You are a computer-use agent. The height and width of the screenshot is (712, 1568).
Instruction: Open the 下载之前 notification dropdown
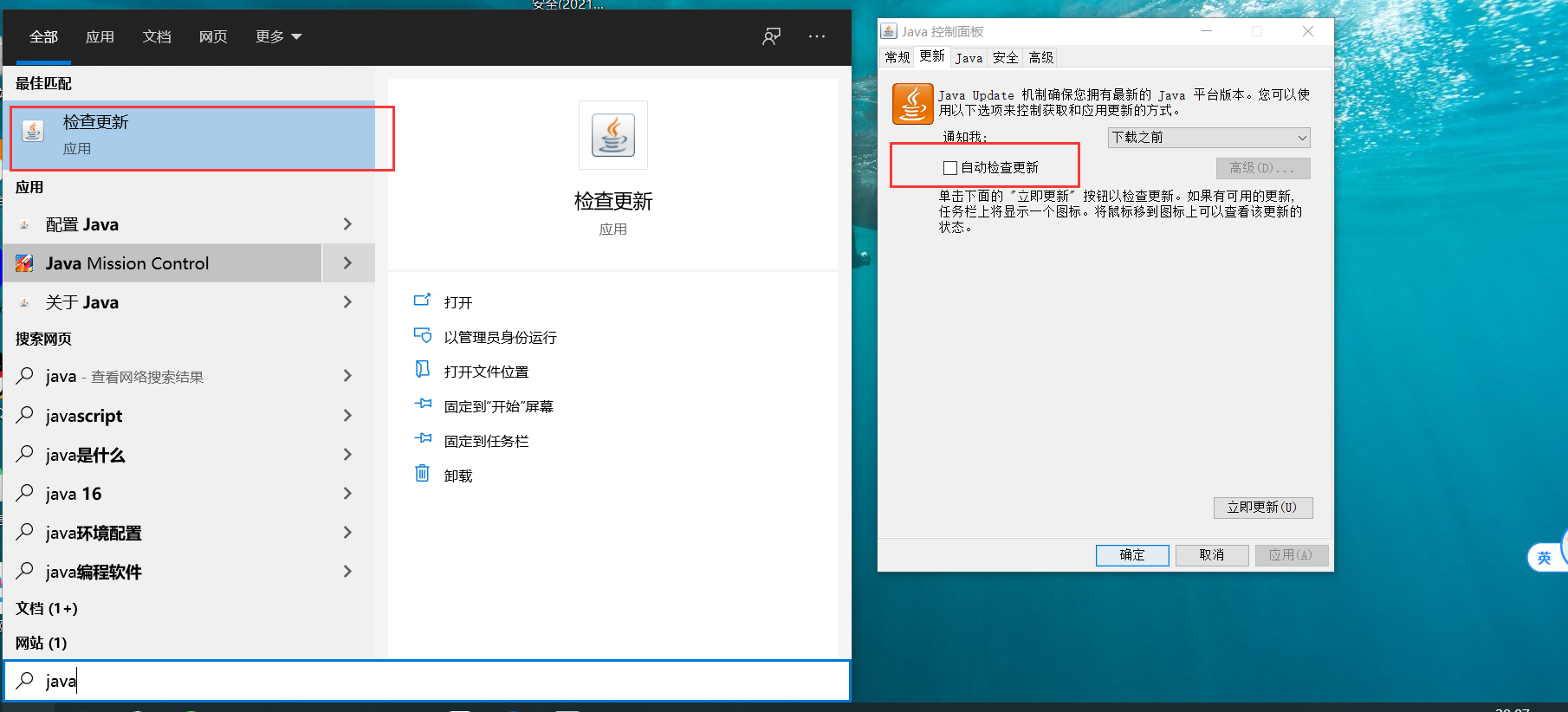(x=1208, y=138)
